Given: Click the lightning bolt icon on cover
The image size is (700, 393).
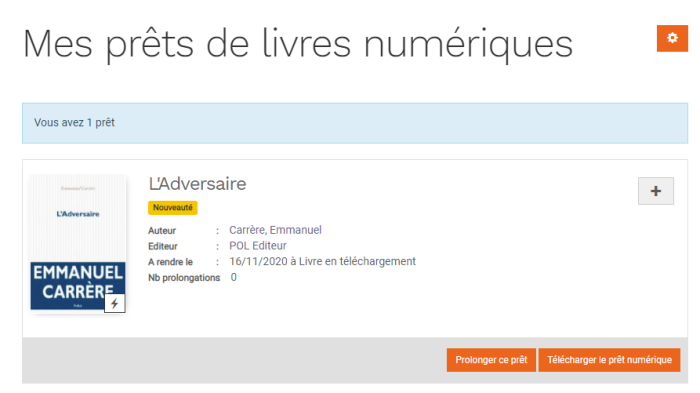Looking at the screenshot, I should pyautogui.click(x=115, y=304).
